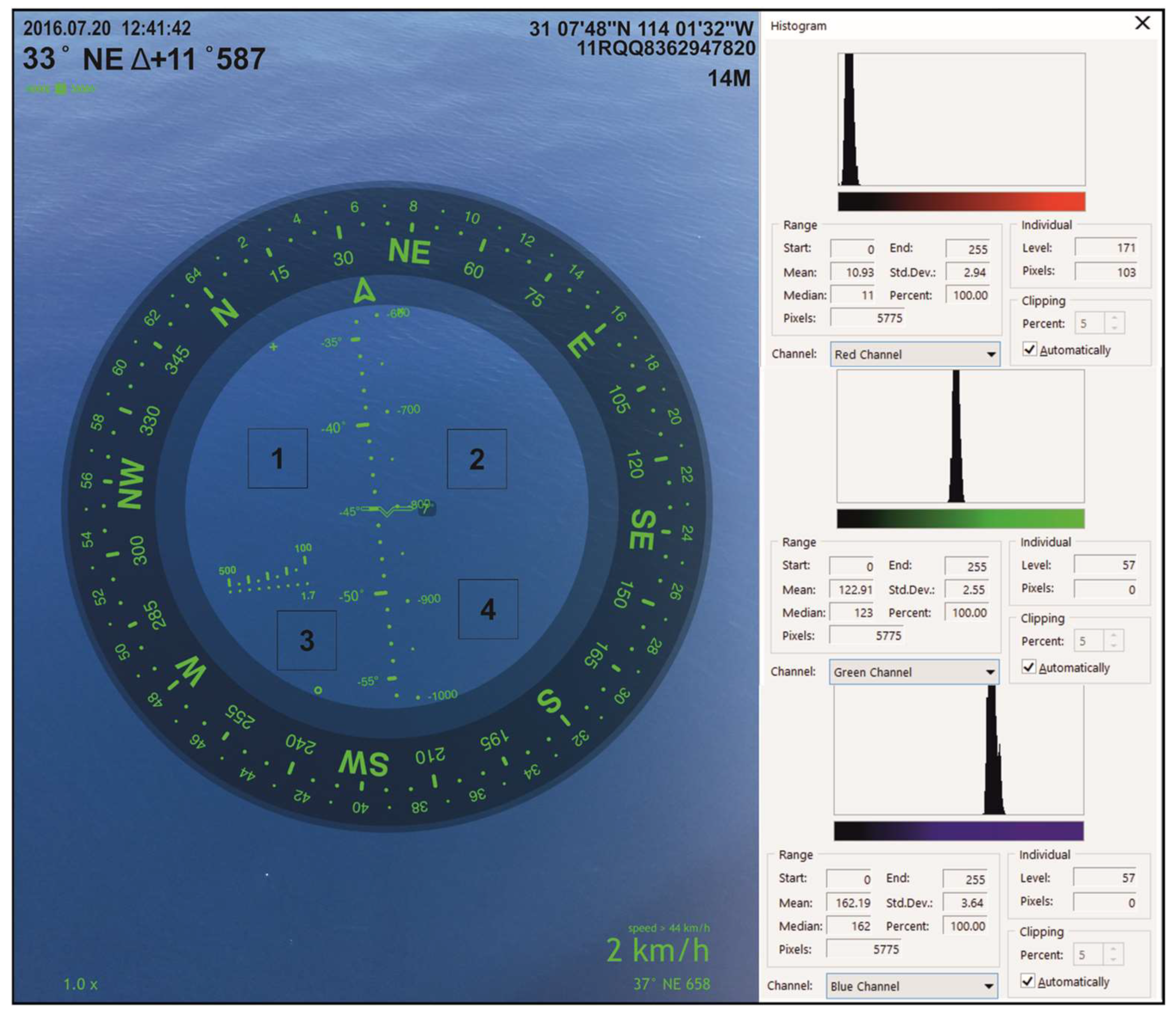Click the green battery indicator icon

61,88
